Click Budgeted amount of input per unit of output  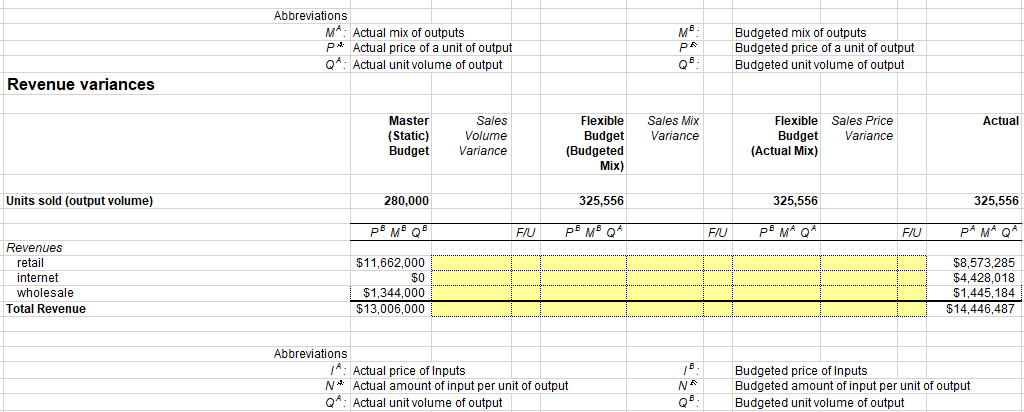[x=852, y=386]
